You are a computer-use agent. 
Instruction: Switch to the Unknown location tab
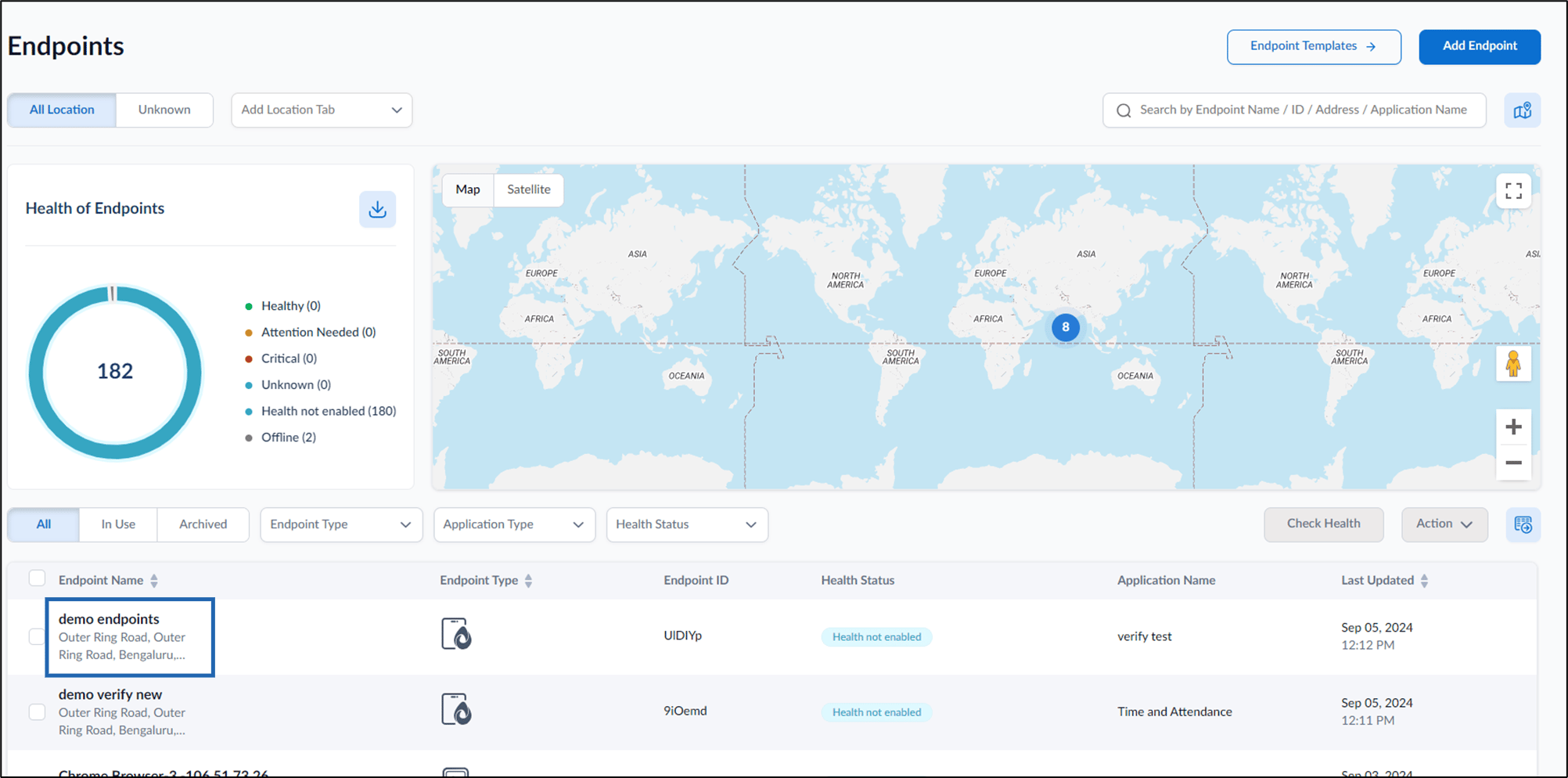pyautogui.click(x=164, y=110)
